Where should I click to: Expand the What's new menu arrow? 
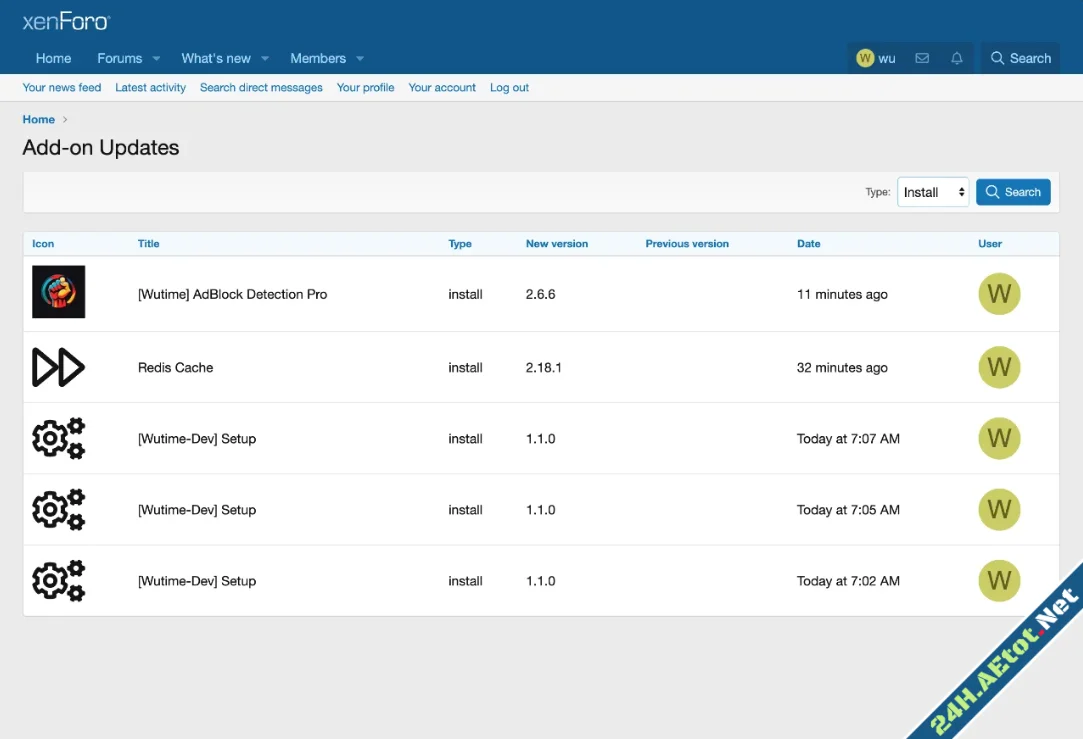click(264, 59)
